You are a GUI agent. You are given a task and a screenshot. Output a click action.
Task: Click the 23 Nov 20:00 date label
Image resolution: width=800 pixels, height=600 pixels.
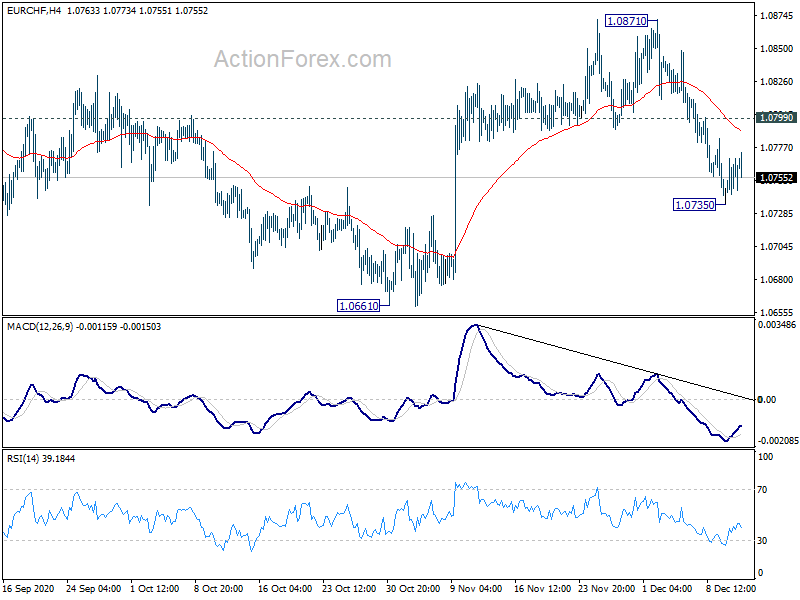607,589
